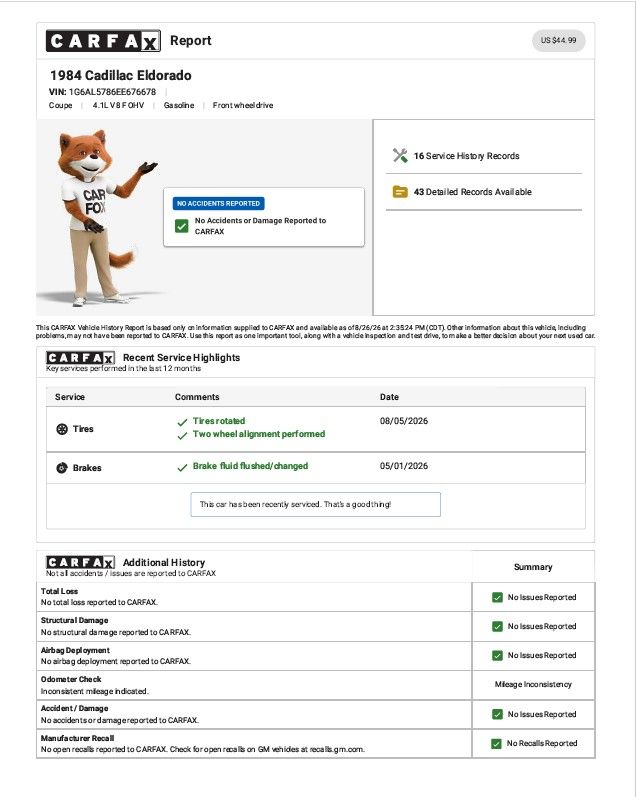Screen dimensions: 636x797
Task: Click Airbag Deployment green check icon
Action: (x=497, y=656)
